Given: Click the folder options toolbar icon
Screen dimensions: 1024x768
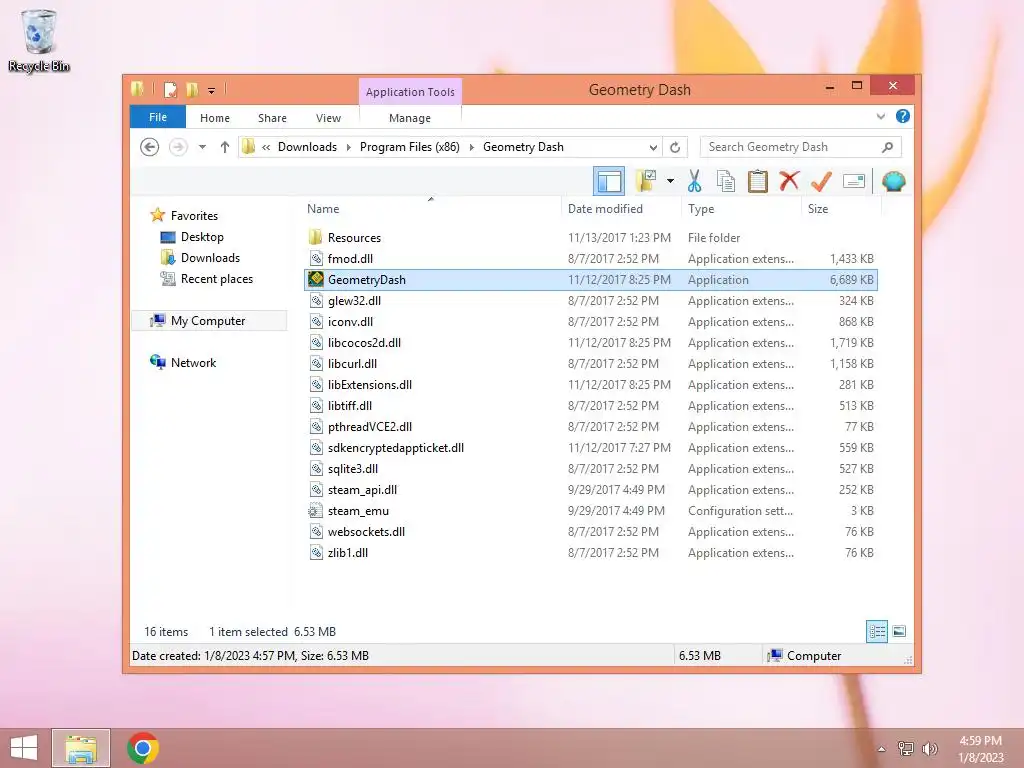Looking at the screenshot, I should pyautogui.click(x=646, y=181).
